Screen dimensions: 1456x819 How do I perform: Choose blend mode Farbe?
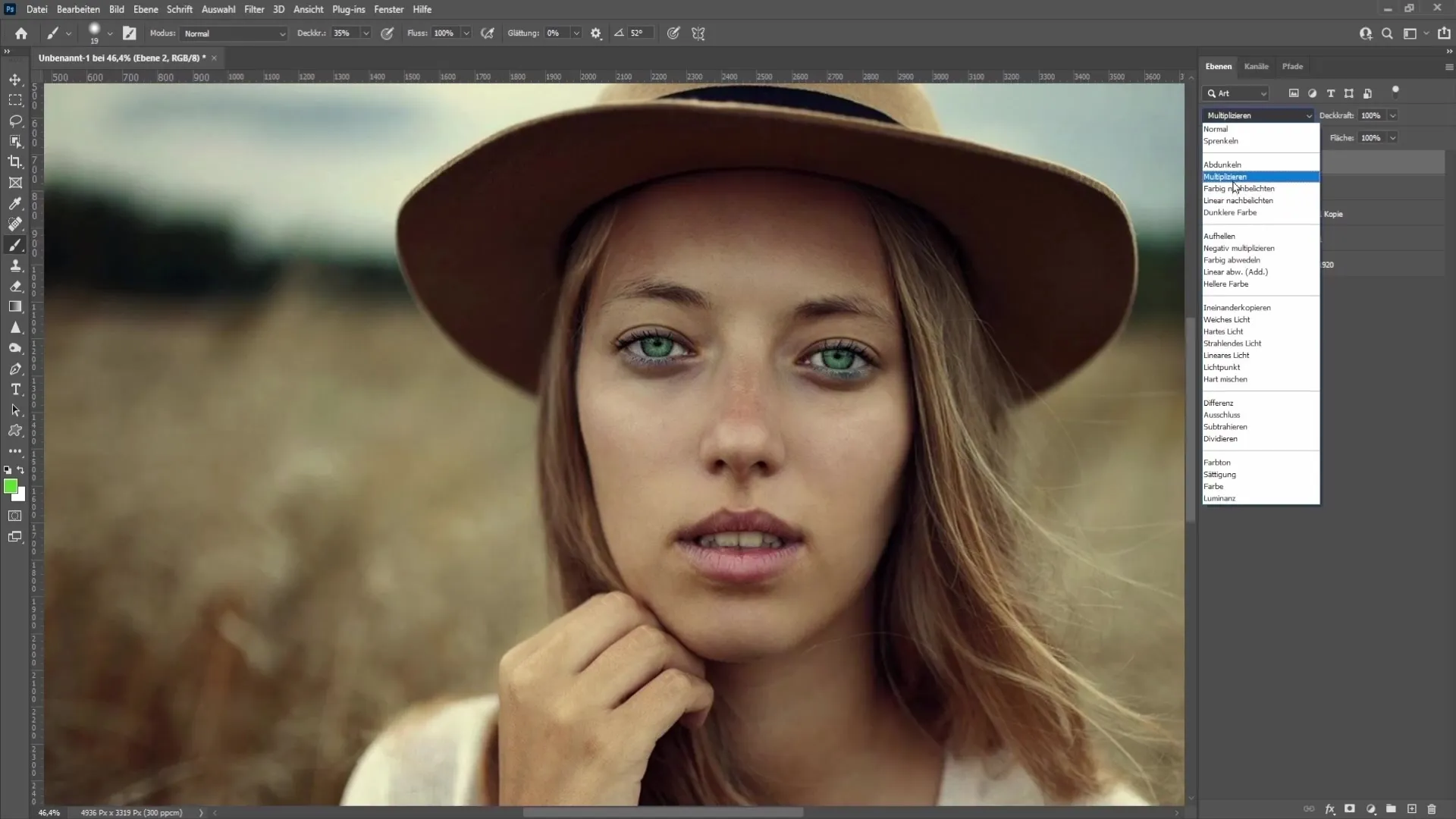tap(1261, 486)
